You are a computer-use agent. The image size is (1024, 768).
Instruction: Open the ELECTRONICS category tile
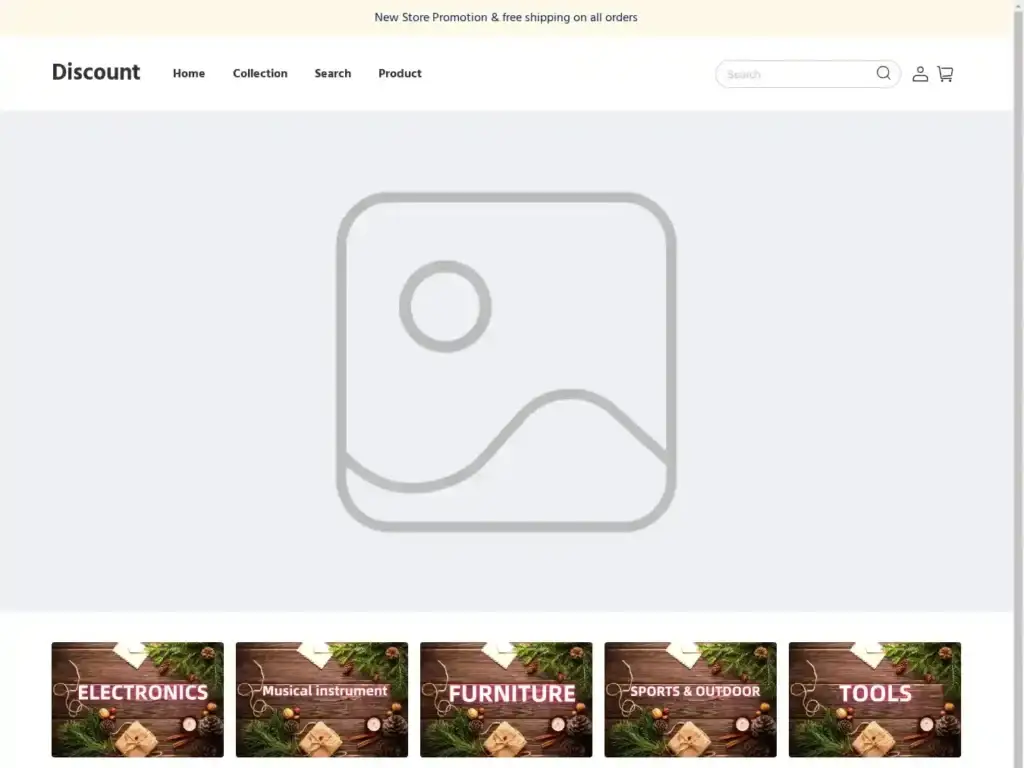click(138, 700)
